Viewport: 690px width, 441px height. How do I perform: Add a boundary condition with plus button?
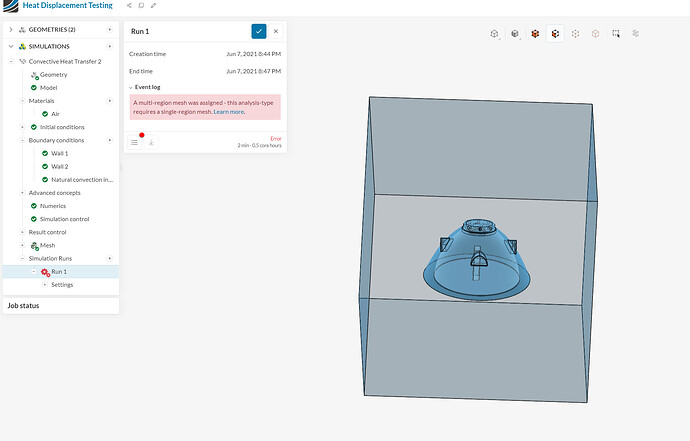click(x=110, y=140)
